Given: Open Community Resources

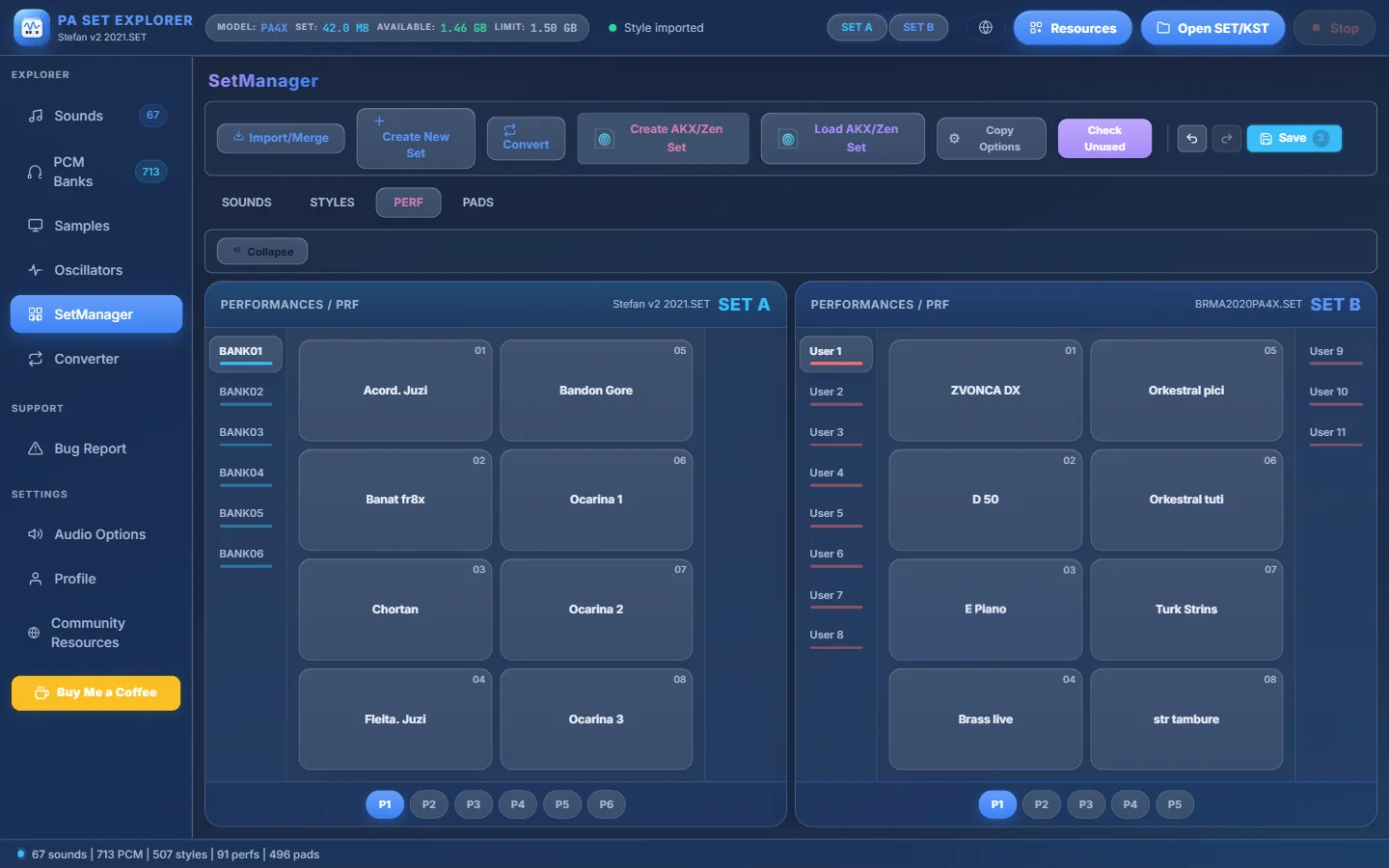Looking at the screenshot, I should click(96, 633).
